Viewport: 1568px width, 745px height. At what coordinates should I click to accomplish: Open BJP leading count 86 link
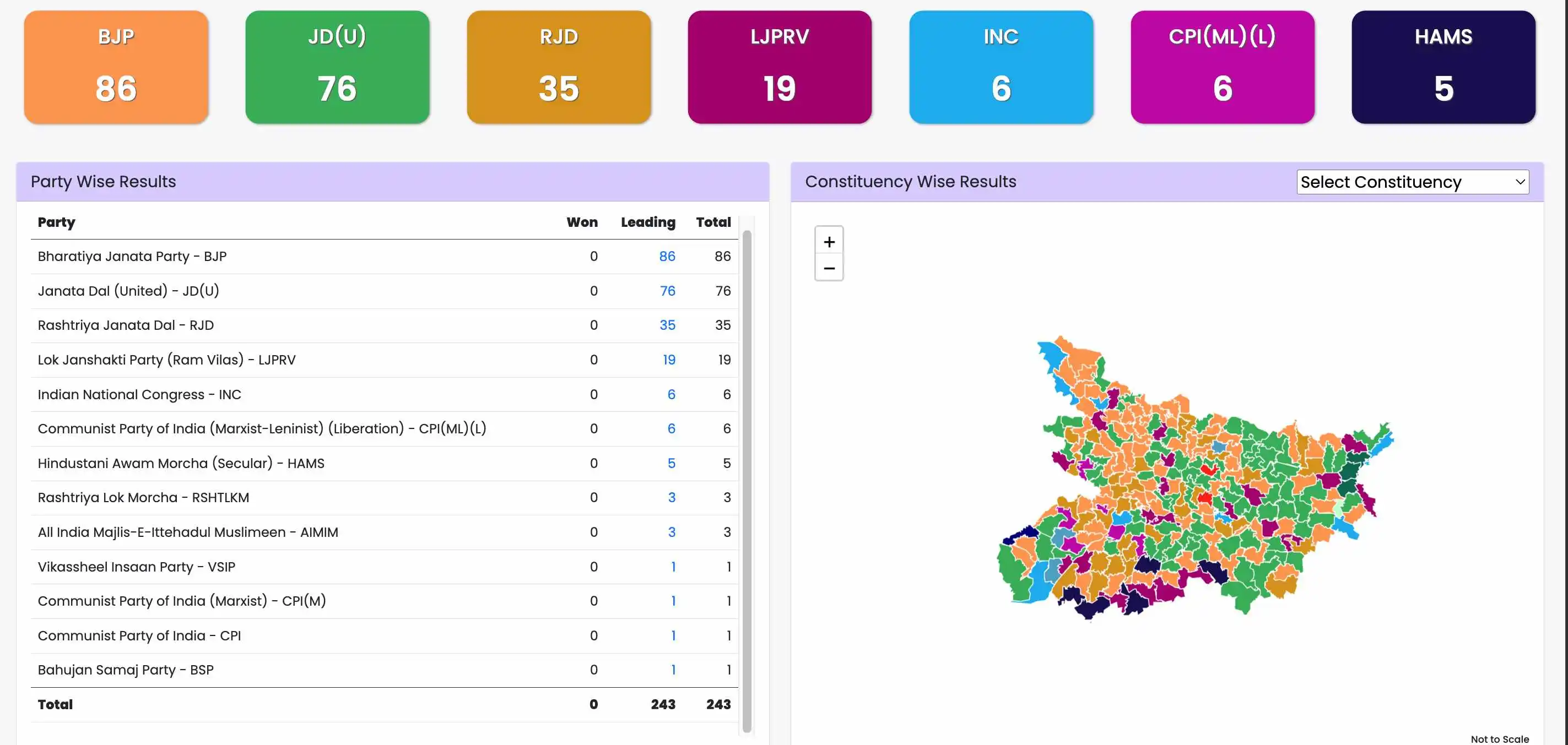667,256
